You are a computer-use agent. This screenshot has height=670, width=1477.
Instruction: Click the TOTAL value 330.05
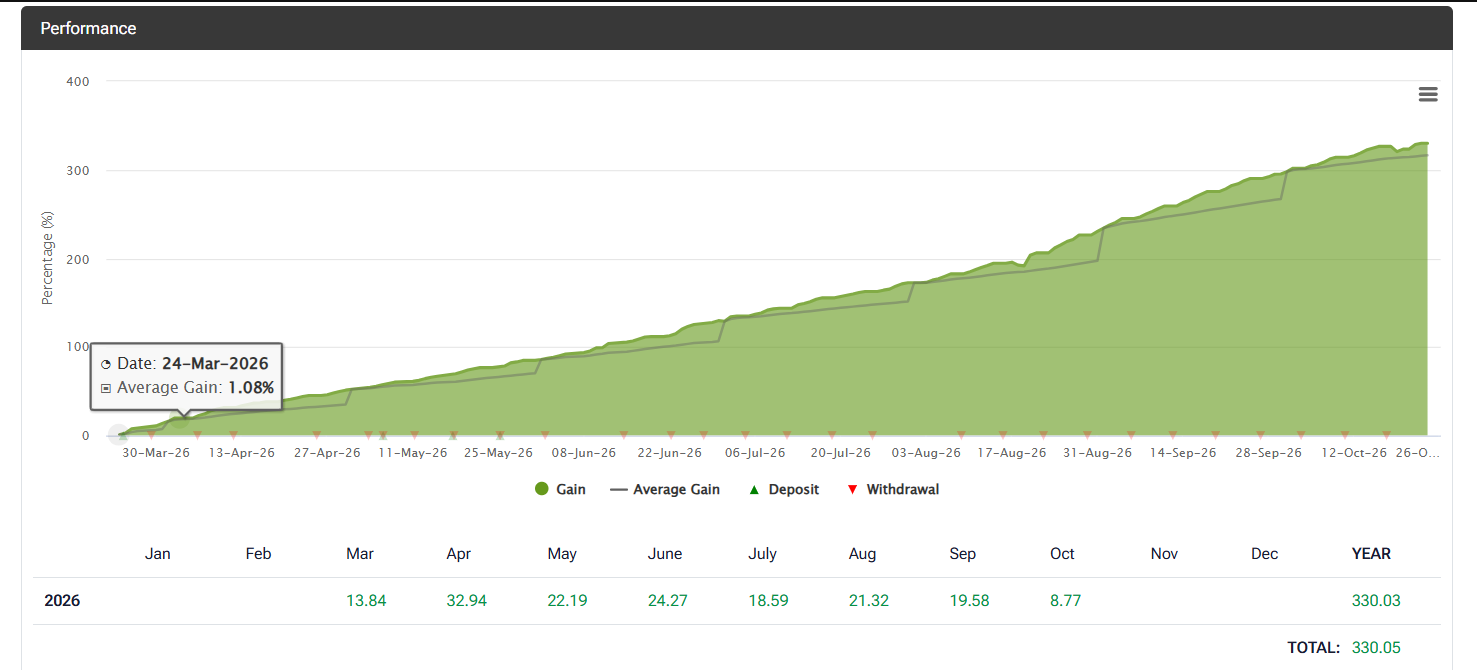coord(1376,648)
